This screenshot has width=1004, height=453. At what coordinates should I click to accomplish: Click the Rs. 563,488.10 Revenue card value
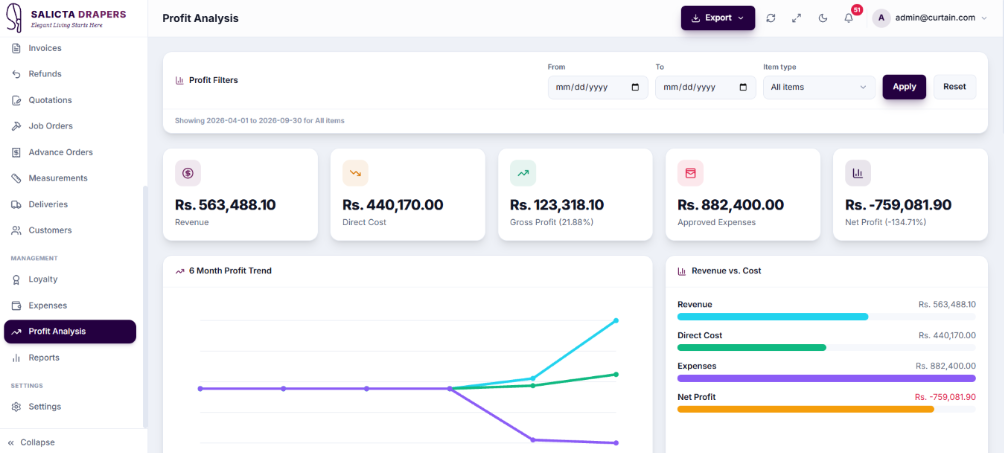(x=225, y=205)
